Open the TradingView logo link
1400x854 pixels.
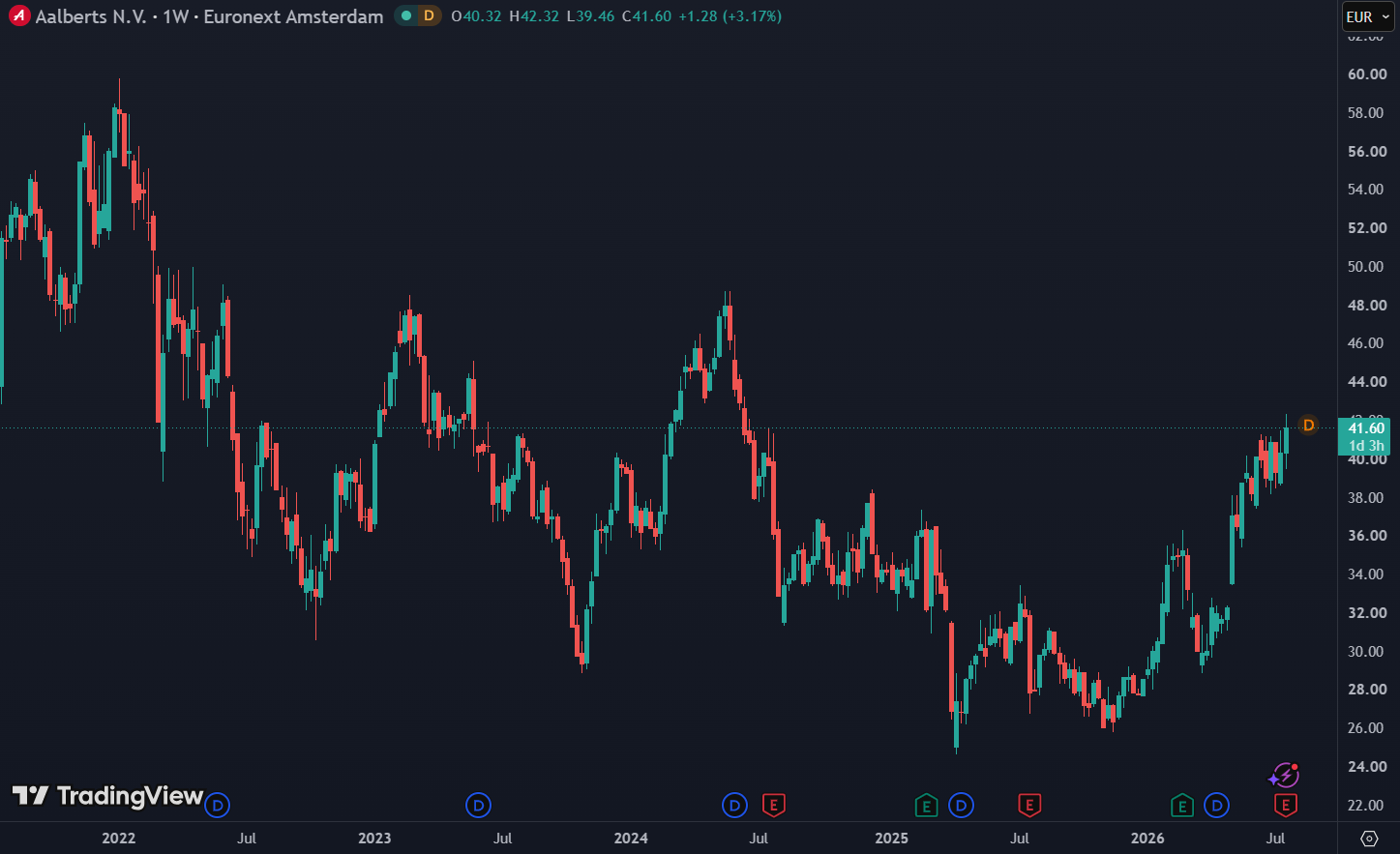[107, 796]
